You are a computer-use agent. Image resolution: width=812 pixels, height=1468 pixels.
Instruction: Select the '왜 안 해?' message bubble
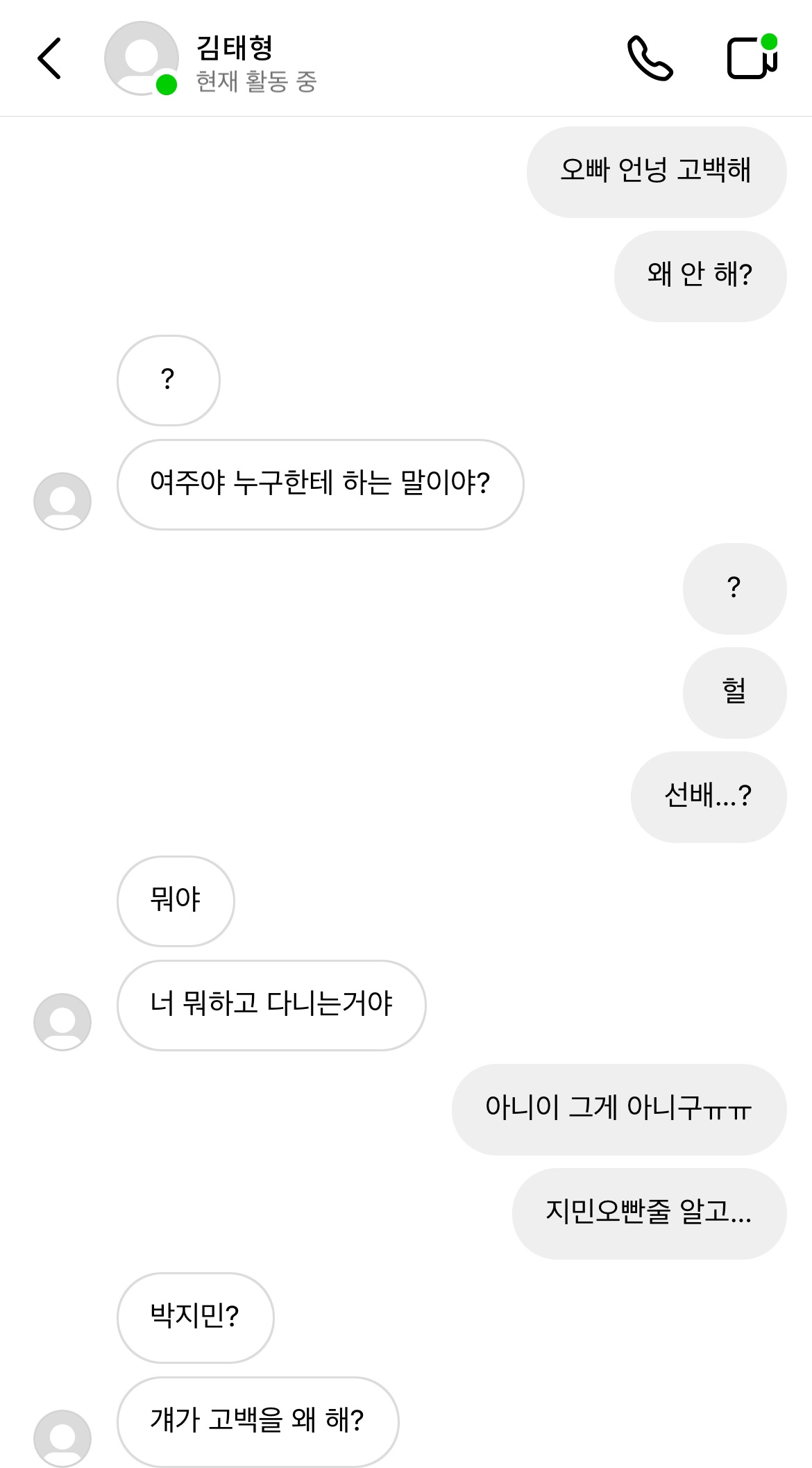tap(700, 276)
